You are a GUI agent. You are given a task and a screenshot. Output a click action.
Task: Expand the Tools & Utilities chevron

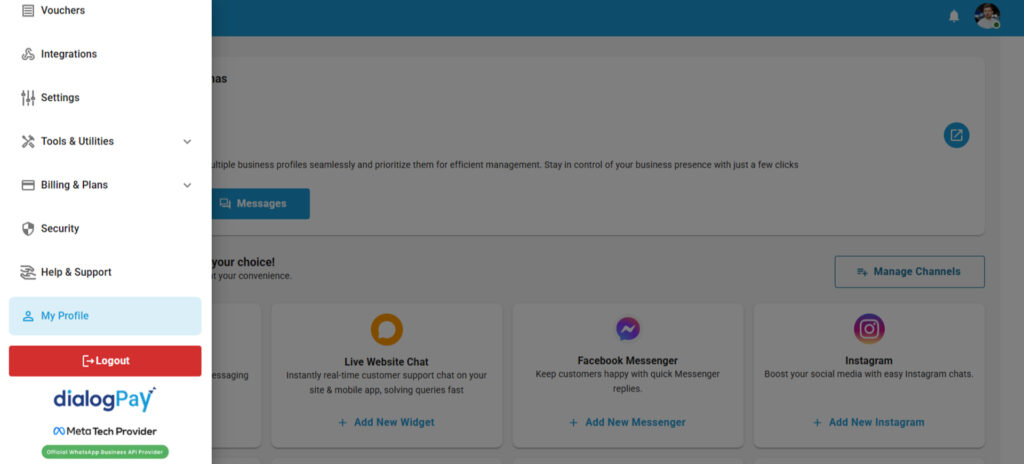(187, 142)
